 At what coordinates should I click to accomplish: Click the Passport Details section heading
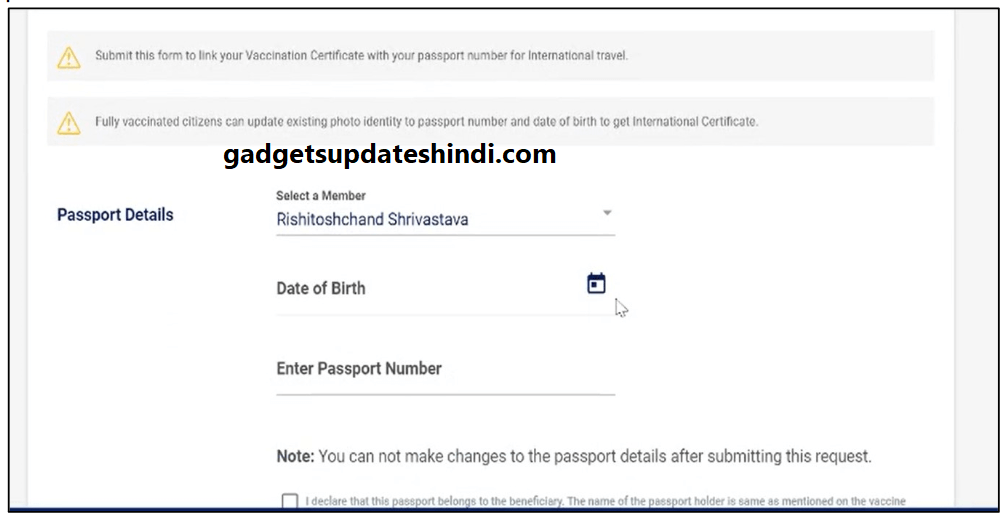click(115, 215)
